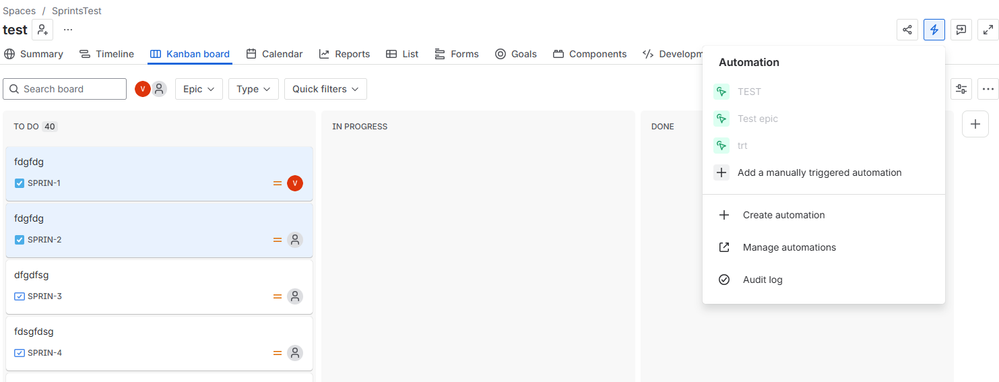The height and width of the screenshot is (382, 999).
Task: Click the subtask type icon on SPRIN-4
Action: coord(19,353)
